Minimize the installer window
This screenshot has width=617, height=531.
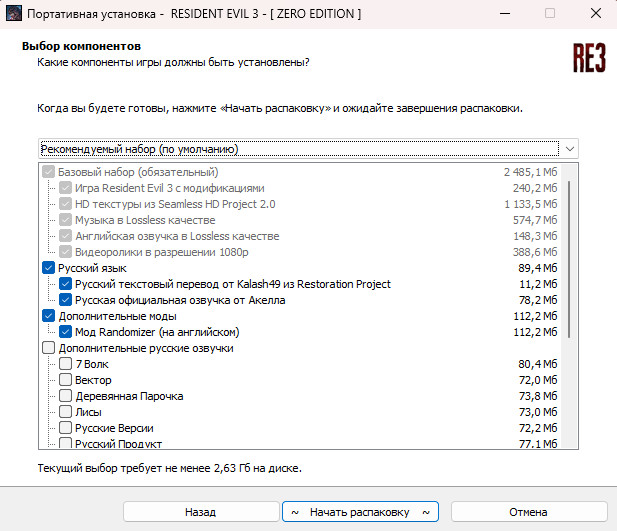504,13
